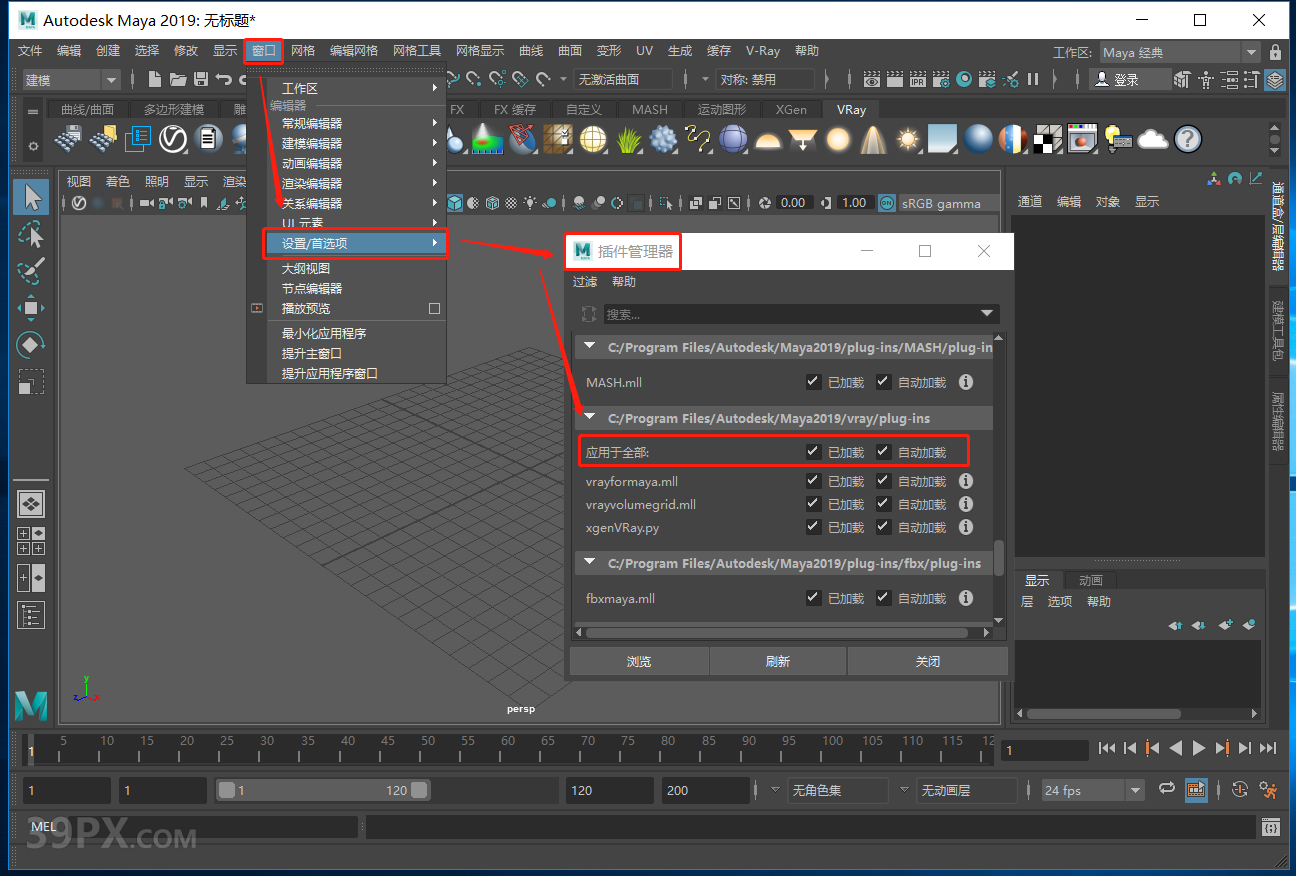Click the Refresh button
The height and width of the screenshot is (876, 1296).
[x=778, y=661]
